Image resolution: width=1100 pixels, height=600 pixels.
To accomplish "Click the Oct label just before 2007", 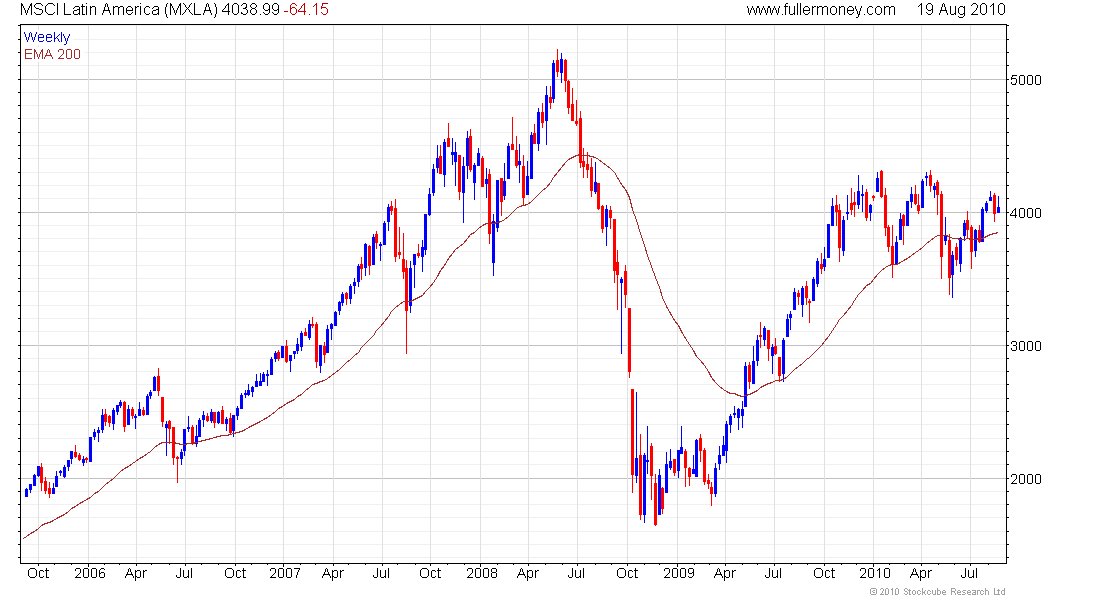I will (x=235, y=573).
